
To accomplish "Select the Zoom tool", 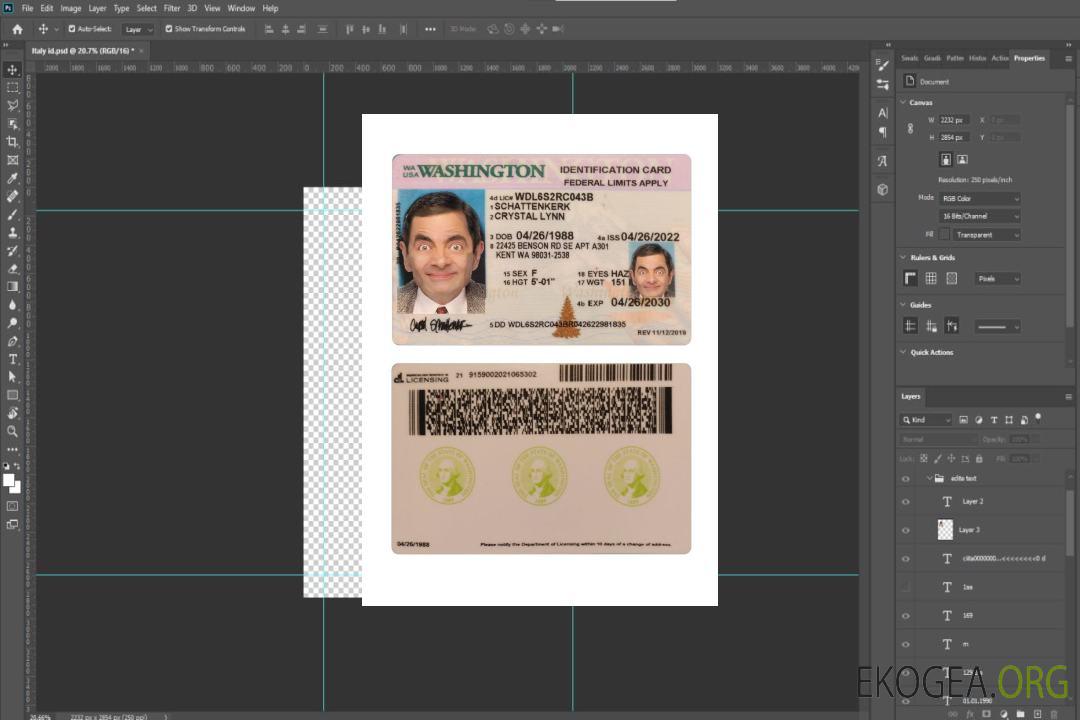I will pyautogui.click(x=13, y=431).
